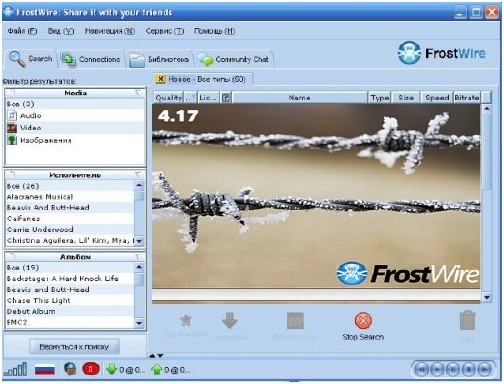
Task: Sort results by Name column header
Action: tap(299, 97)
